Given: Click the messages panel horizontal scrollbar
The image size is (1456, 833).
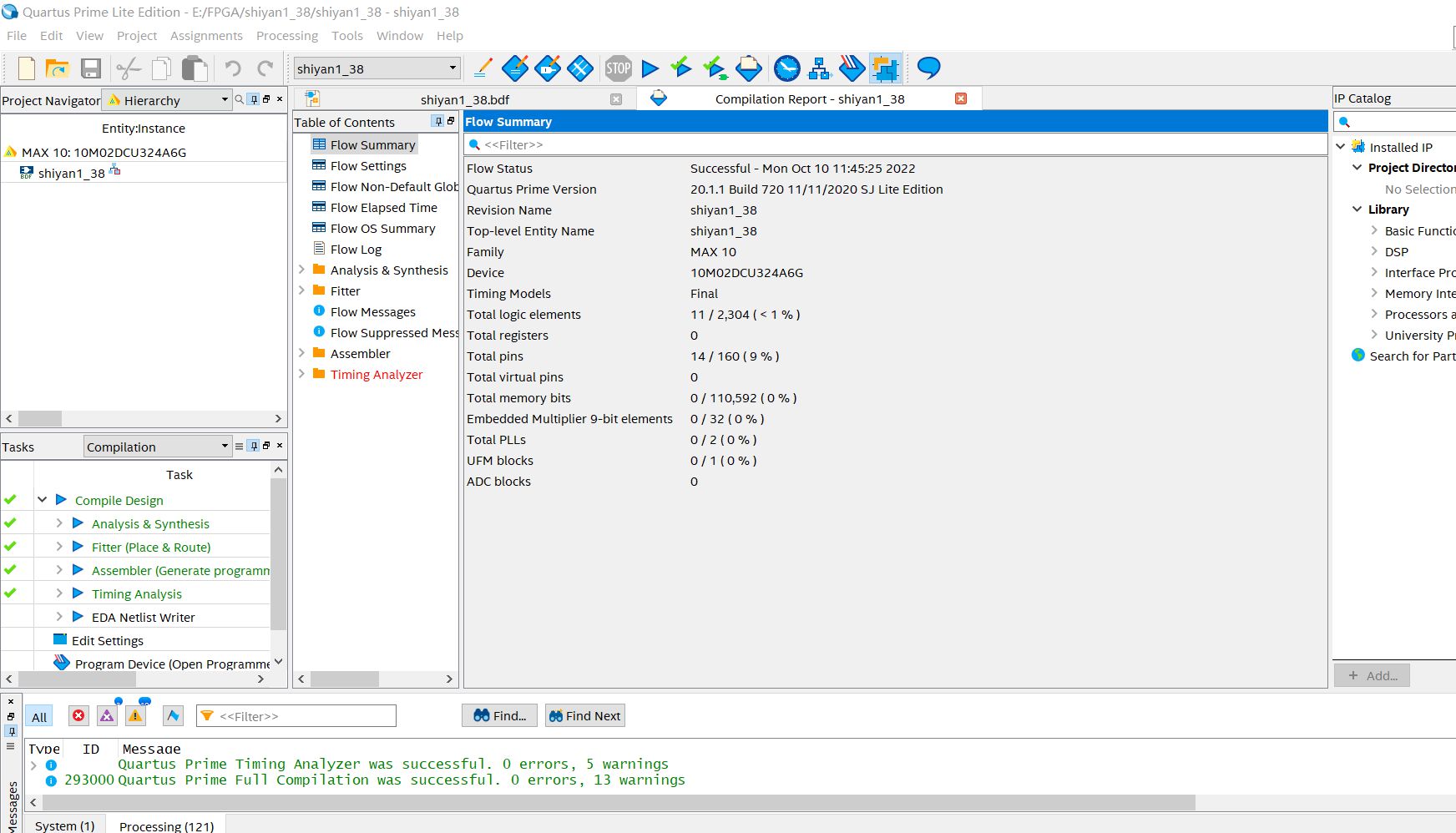Looking at the screenshot, I should point(619,802).
